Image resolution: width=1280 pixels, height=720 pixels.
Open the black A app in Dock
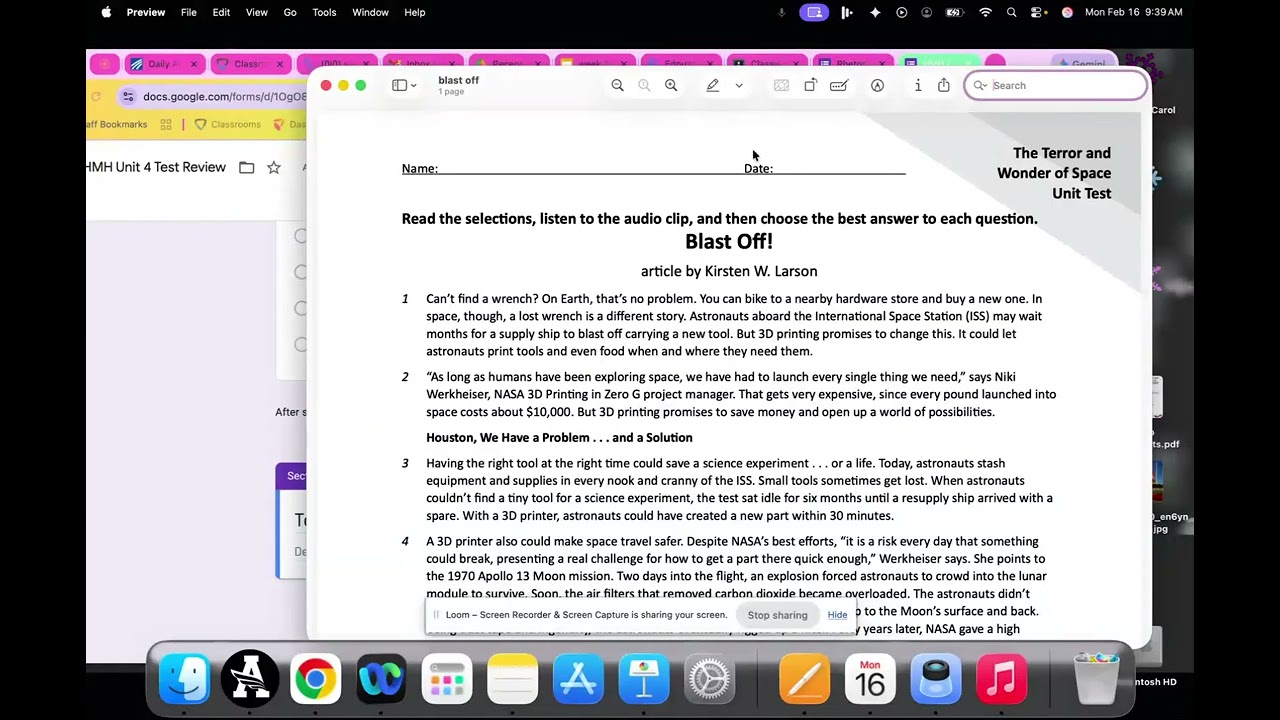point(250,679)
